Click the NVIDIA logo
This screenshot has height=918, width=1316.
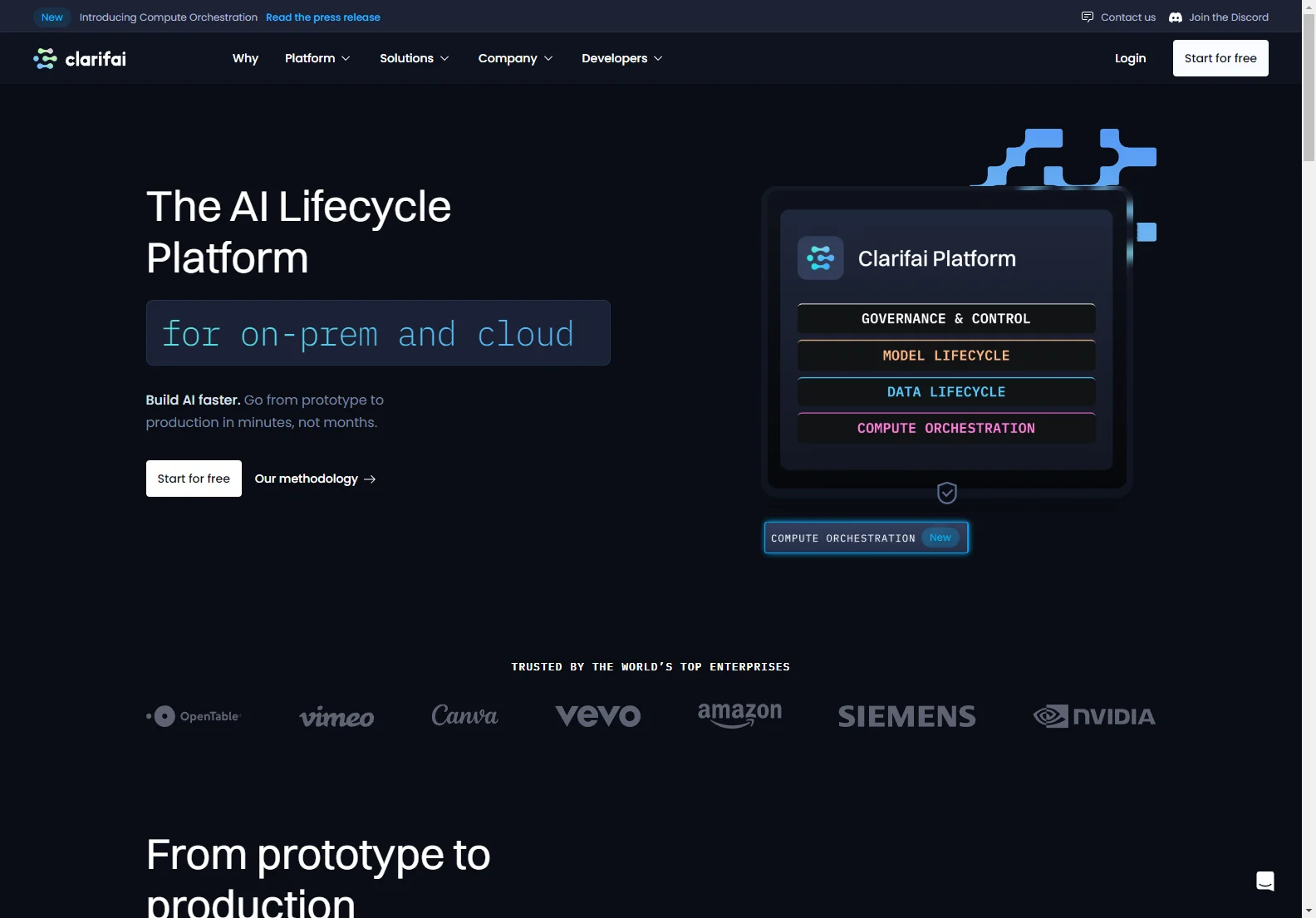1094,716
